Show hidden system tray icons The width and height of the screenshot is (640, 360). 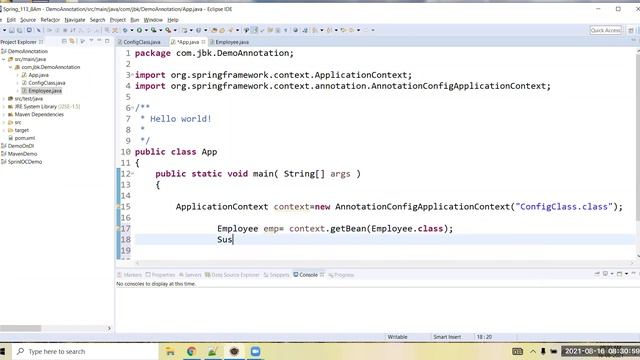click(533, 351)
